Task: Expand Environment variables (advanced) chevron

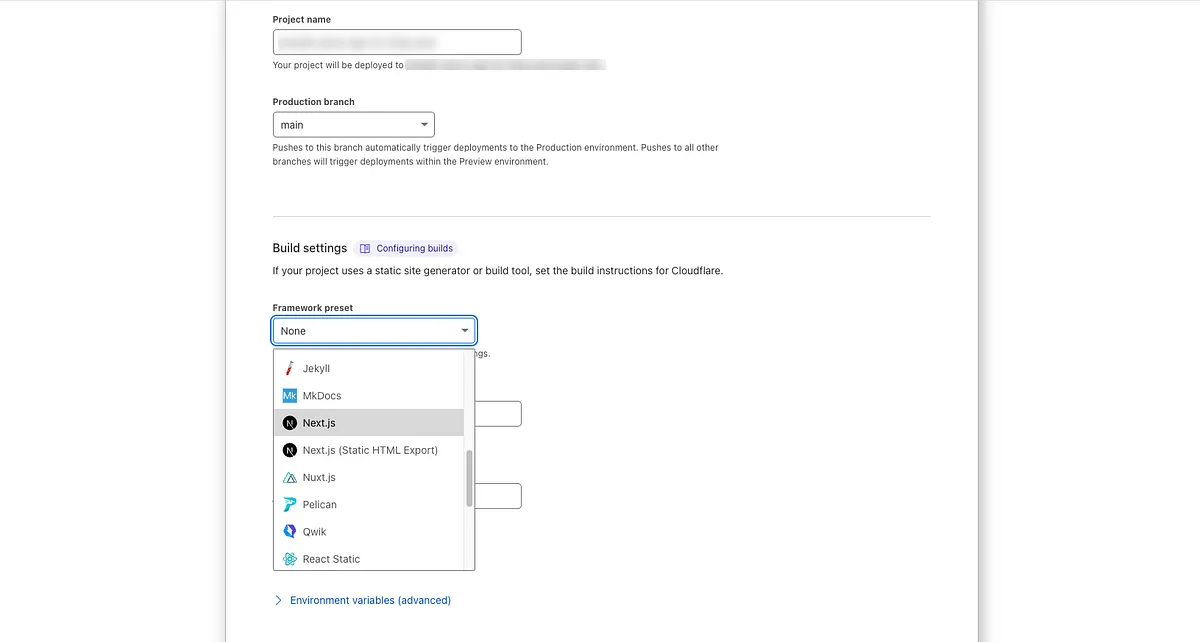Action: 278,600
